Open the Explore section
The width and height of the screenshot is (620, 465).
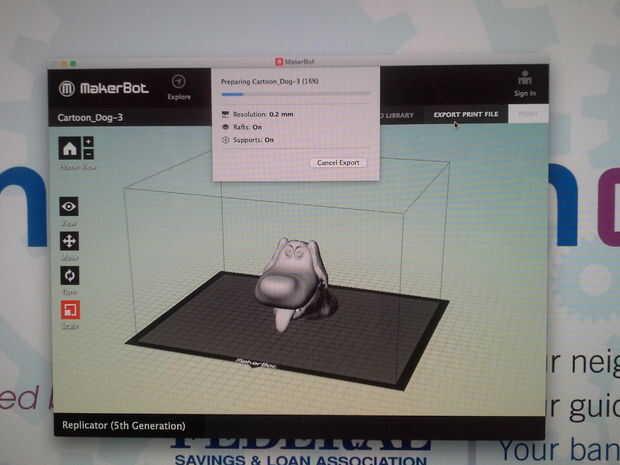(179, 88)
